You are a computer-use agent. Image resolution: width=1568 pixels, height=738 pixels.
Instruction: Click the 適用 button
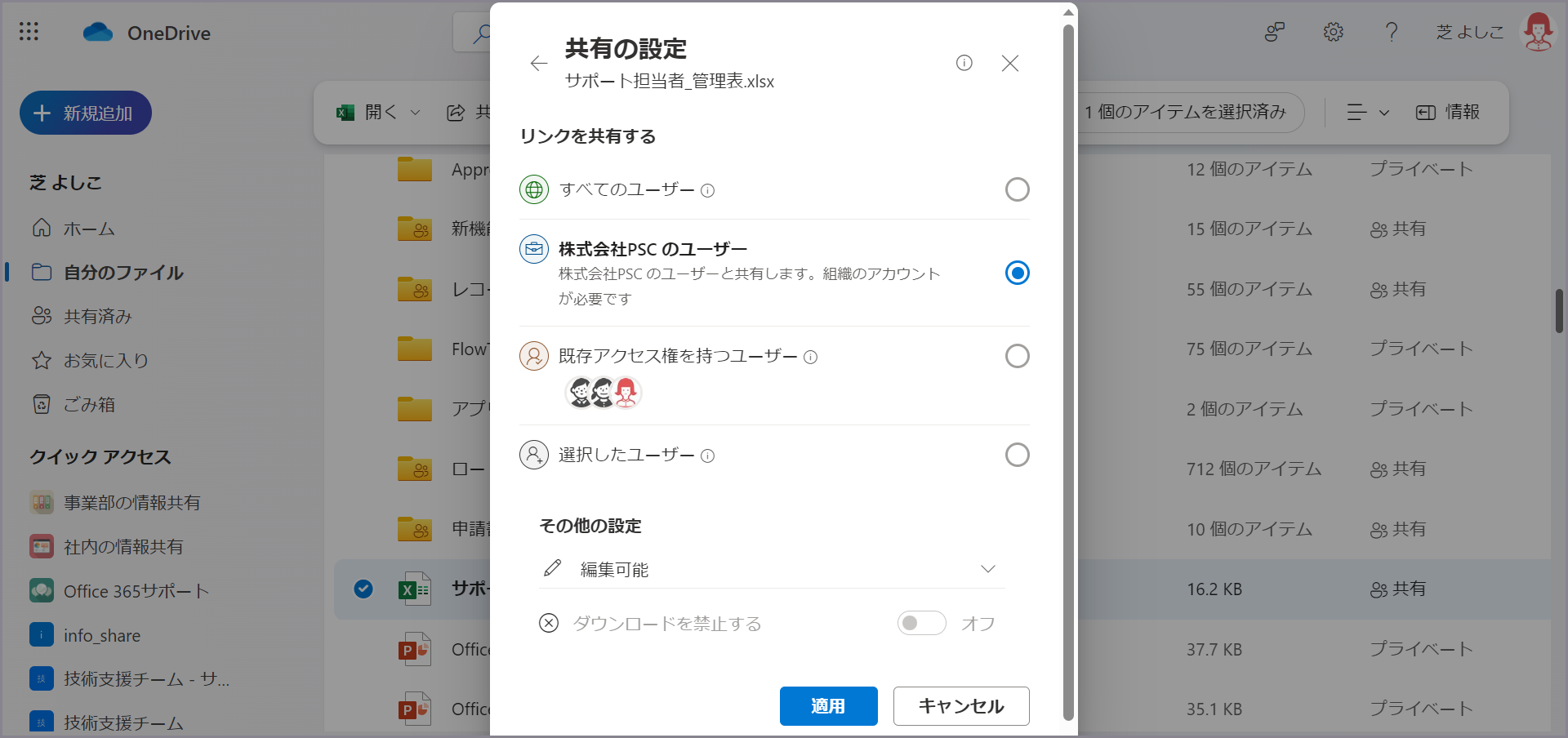pyautogui.click(x=828, y=706)
